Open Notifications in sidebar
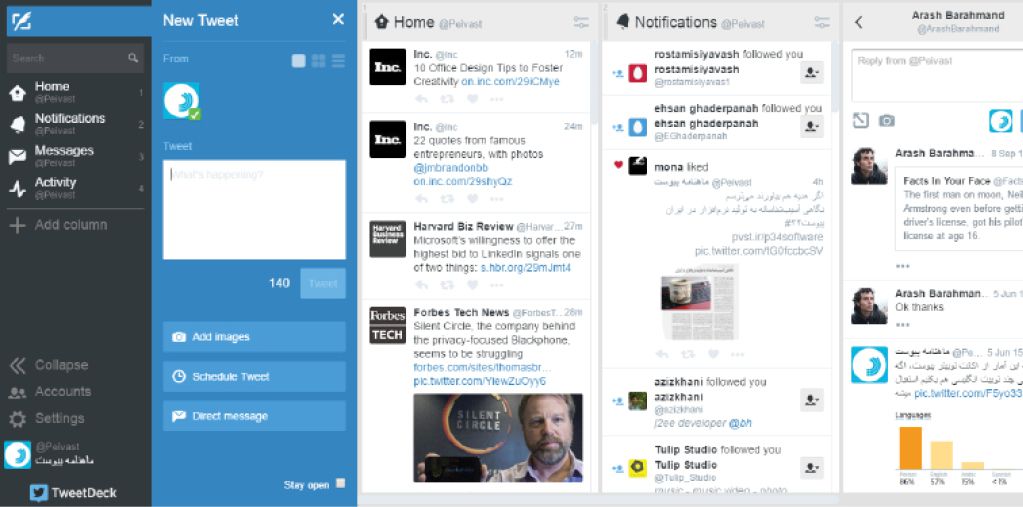The height and width of the screenshot is (507, 1023). coord(75,124)
